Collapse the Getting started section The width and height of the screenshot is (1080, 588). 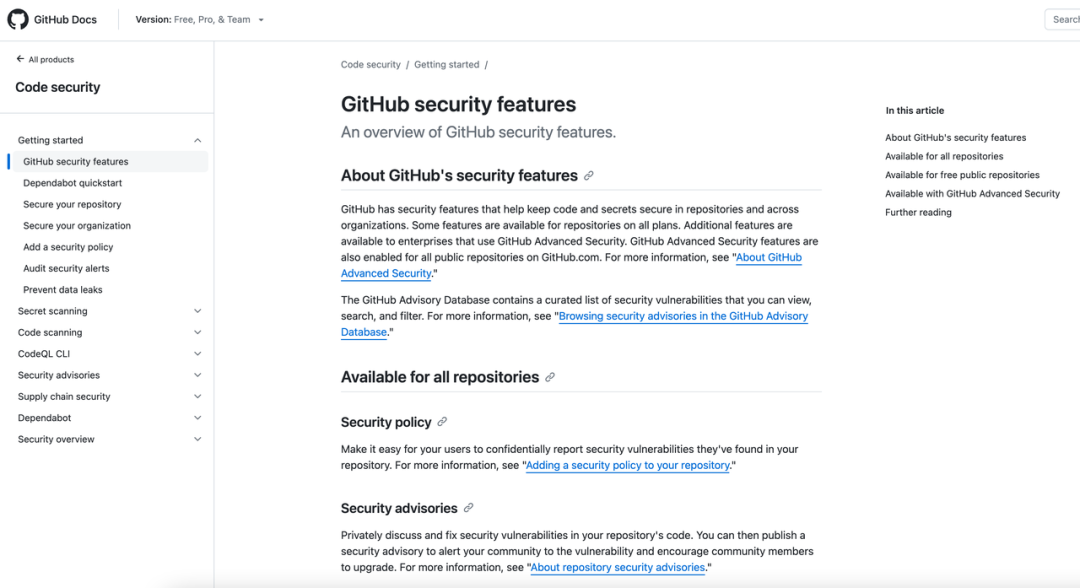pos(197,140)
